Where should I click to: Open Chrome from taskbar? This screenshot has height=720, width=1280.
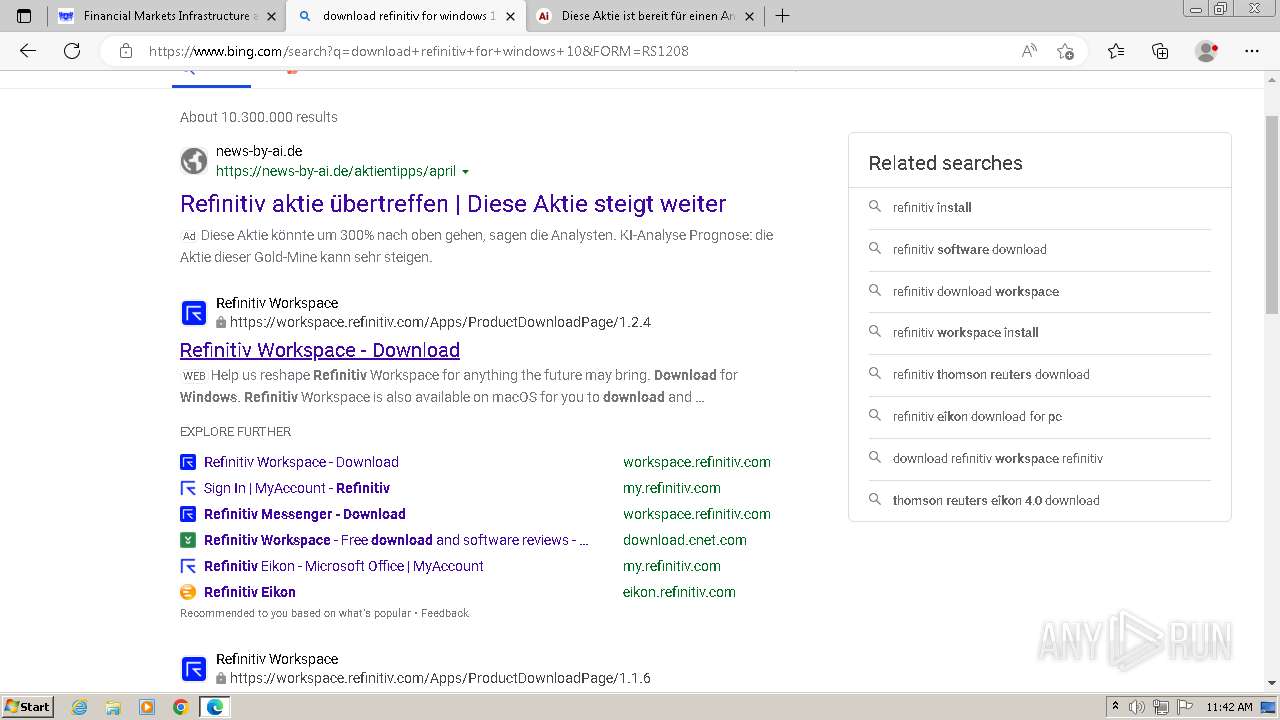pyautogui.click(x=181, y=707)
